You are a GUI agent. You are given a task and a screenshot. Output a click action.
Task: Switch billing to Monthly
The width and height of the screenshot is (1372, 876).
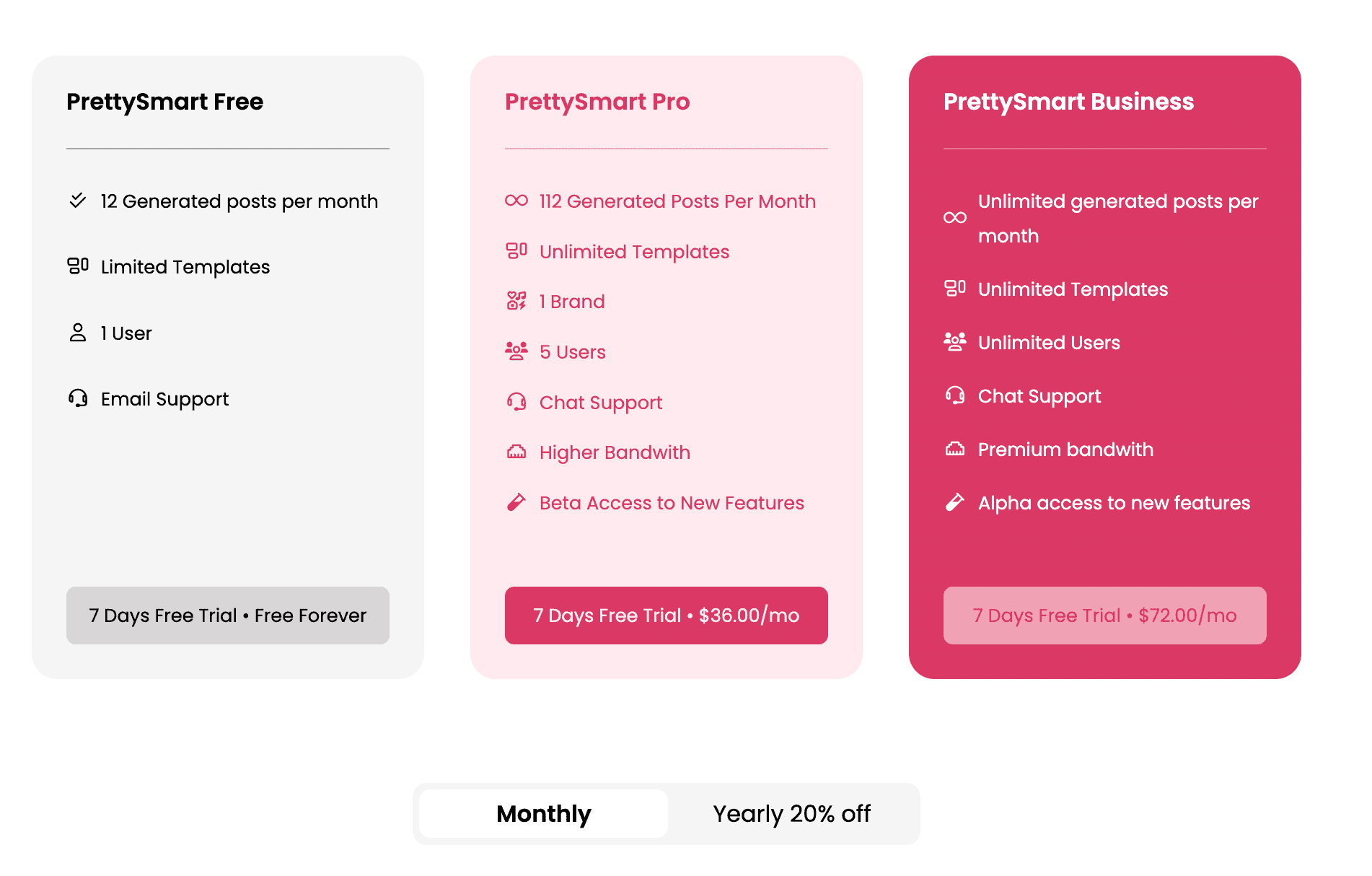[544, 814]
